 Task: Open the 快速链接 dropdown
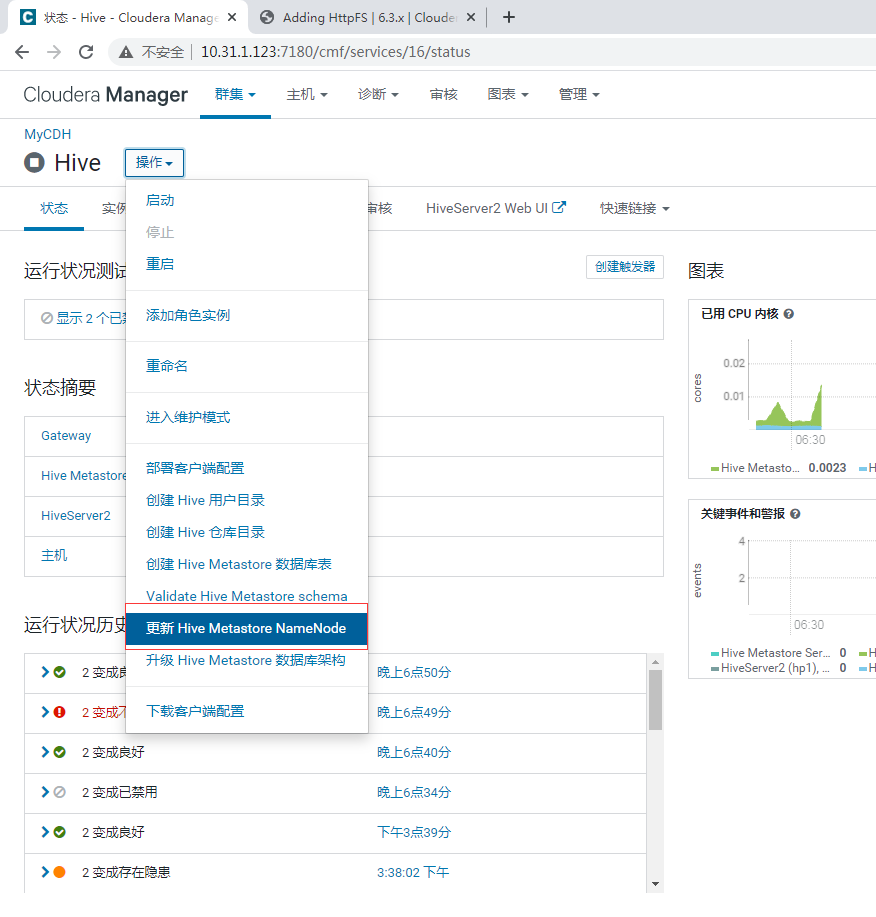pos(634,208)
